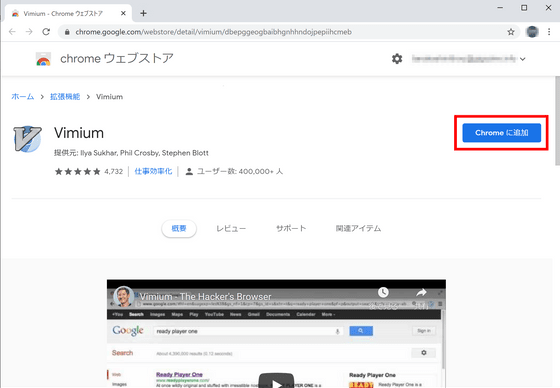
Task: Open a new tab with plus icon
Action: pyautogui.click(x=143, y=13)
